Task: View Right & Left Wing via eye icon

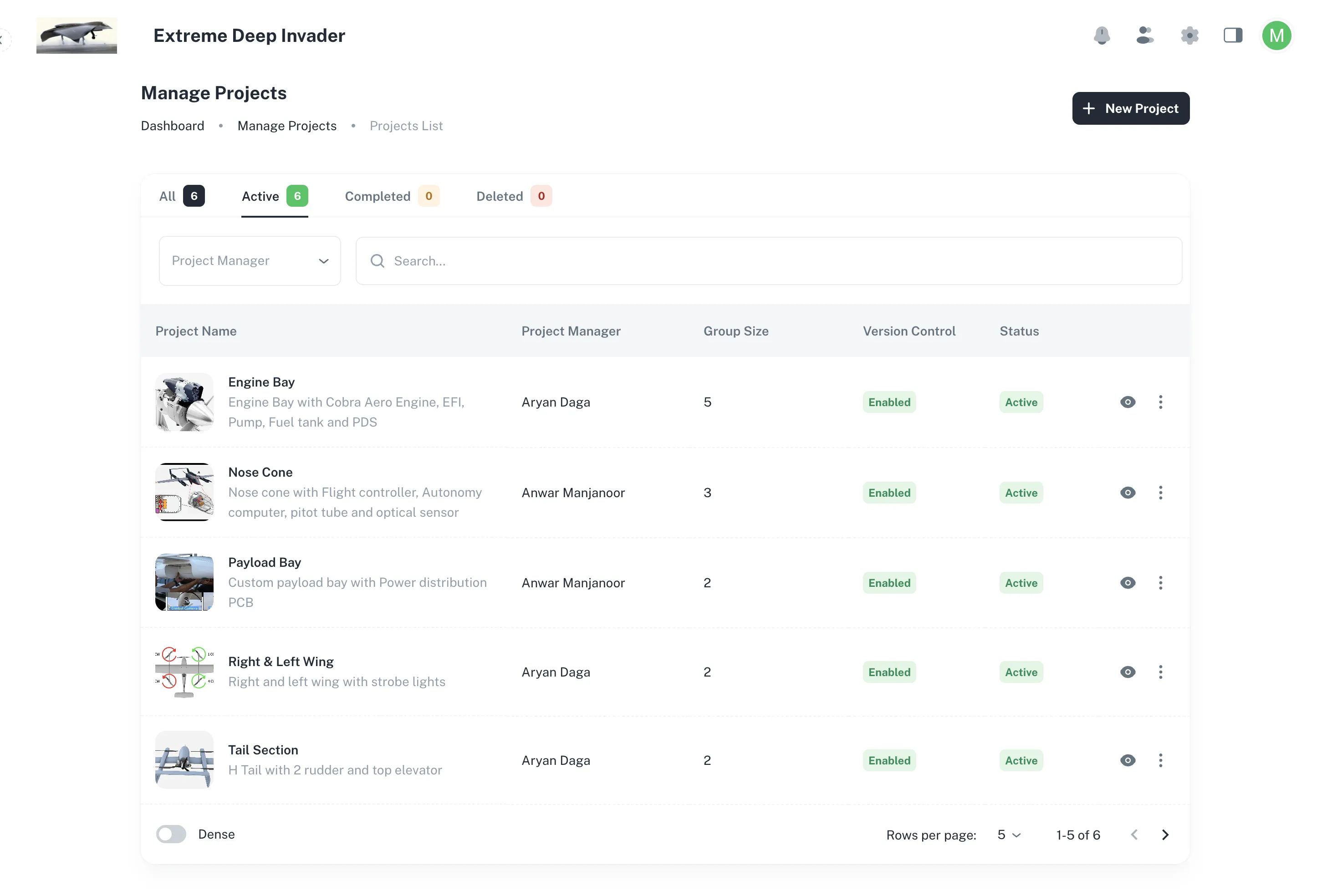Action: [x=1127, y=672]
